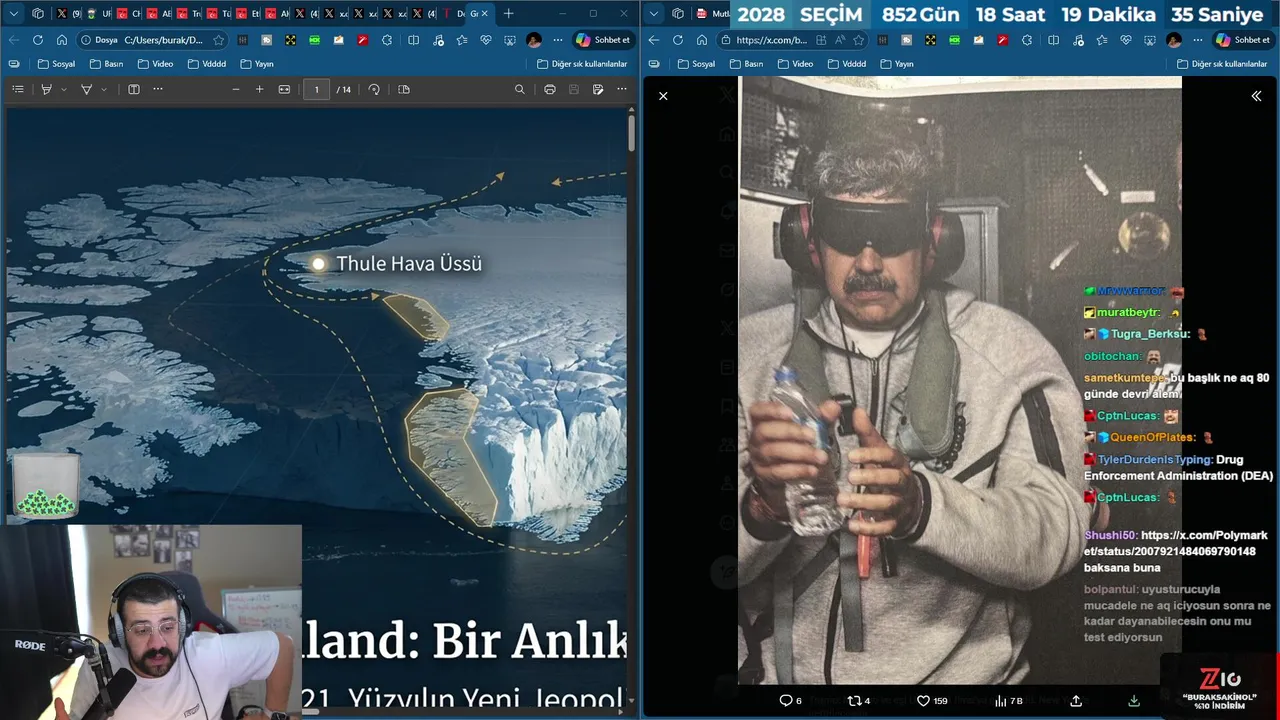Download the image with green arrow
Screen dimensions: 1280x720
click(x=1134, y=701)
